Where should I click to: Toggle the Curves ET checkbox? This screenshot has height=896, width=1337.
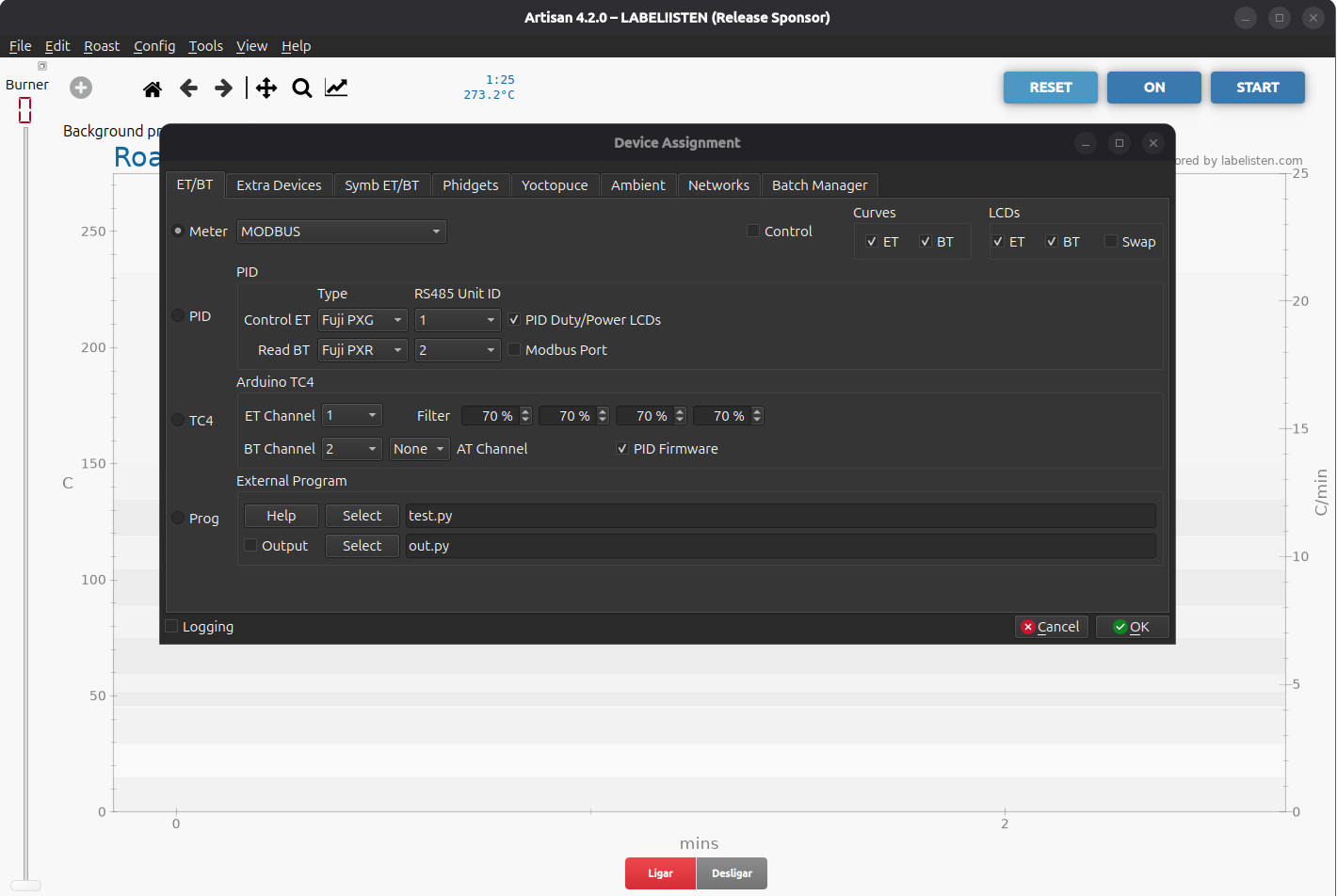pos(872,242)
